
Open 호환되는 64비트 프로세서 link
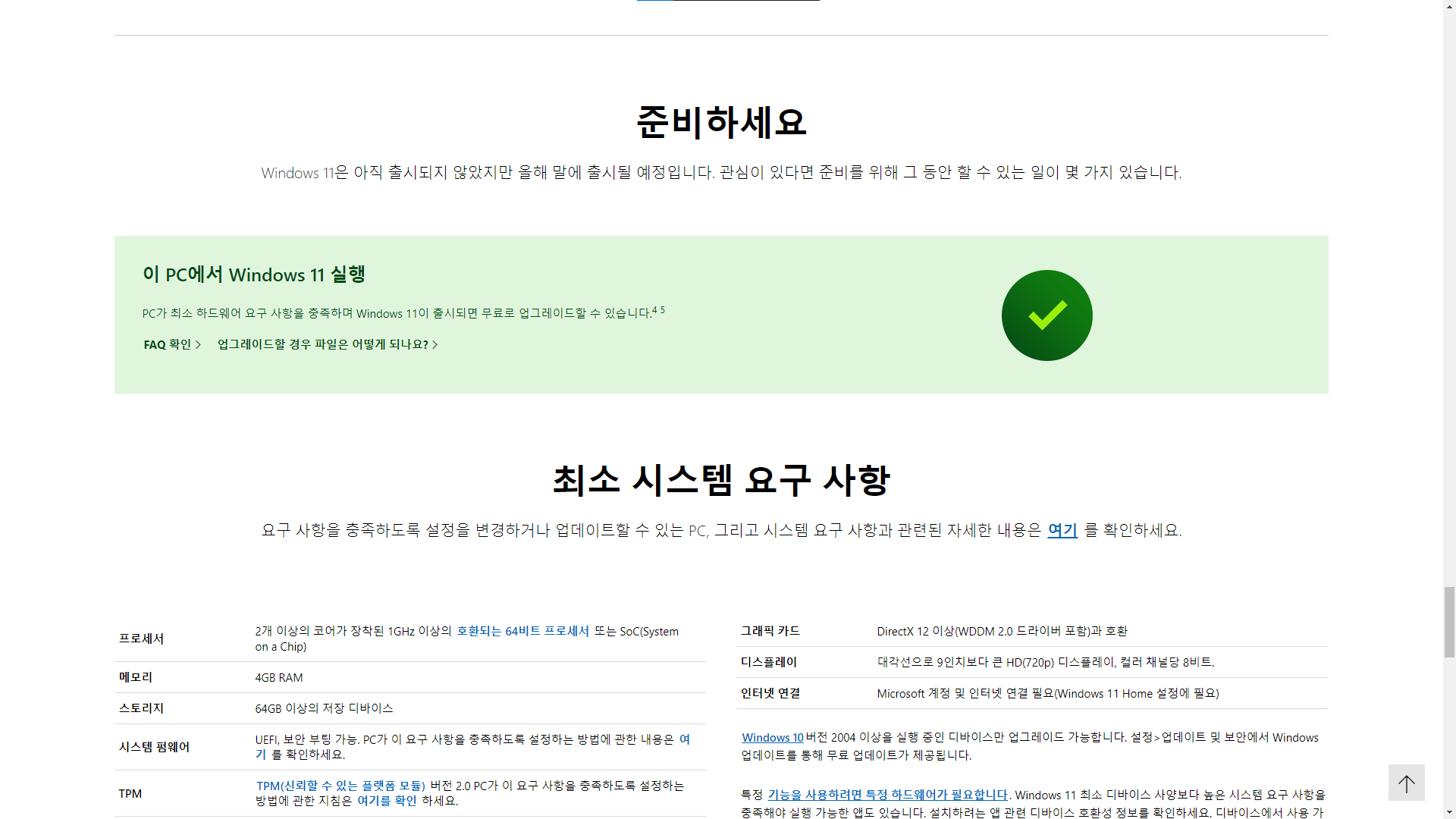(522, 631)
